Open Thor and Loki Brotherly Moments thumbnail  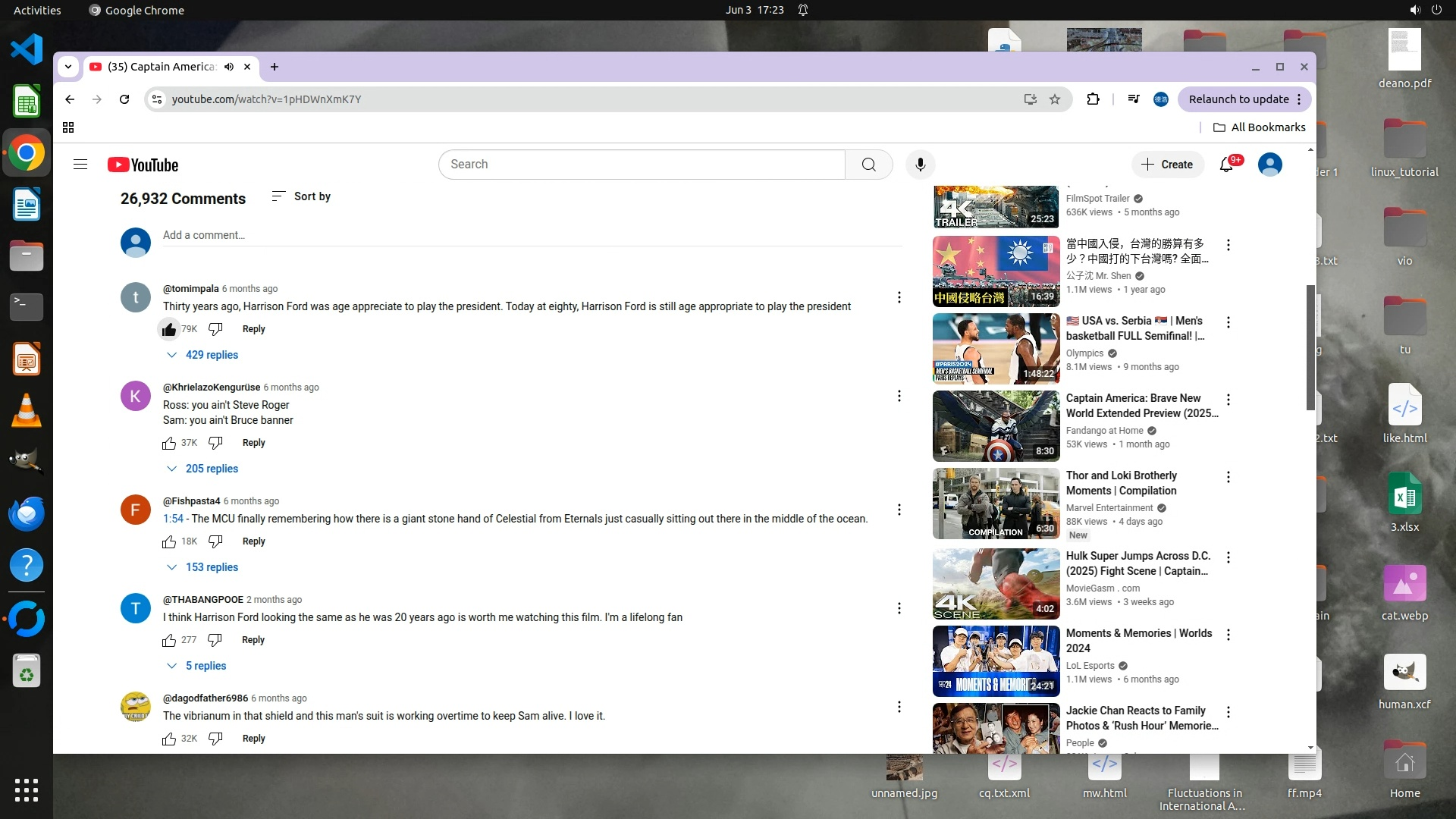(996, 504)
